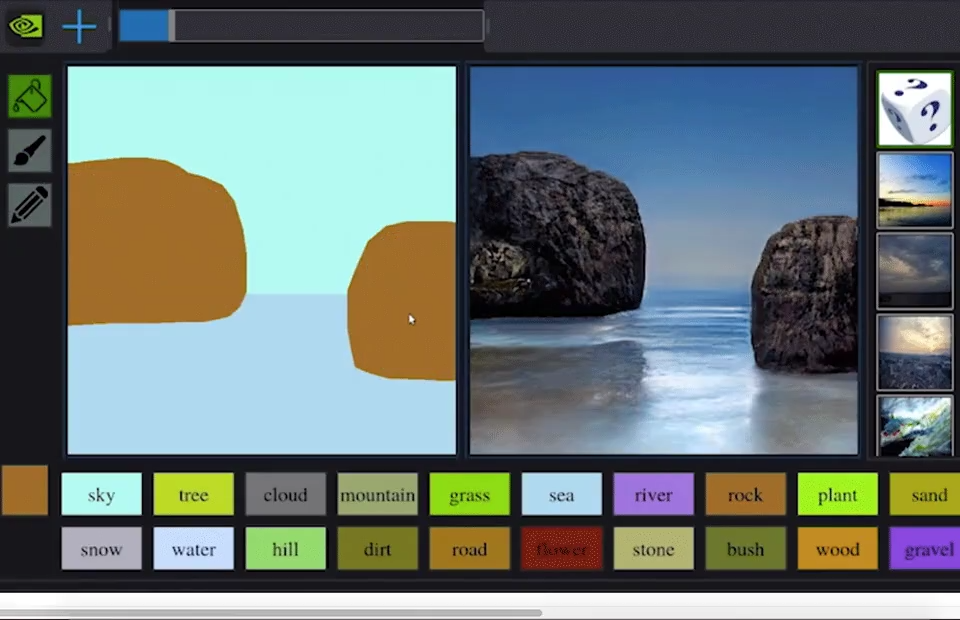Click the horizontal scrollbar at bottom

(271, 613)
